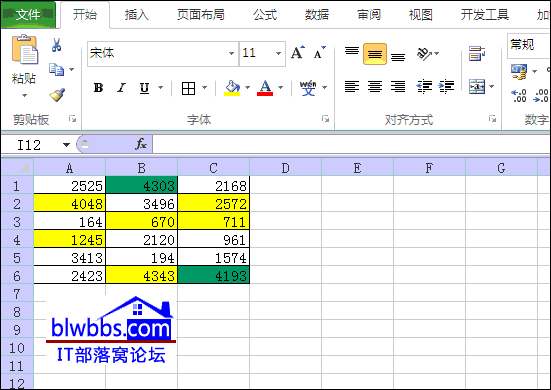Viewport: 551px width, 390px height.
Task: Switch to the 开发工具 tab
Action: click(x=485, y=15)
